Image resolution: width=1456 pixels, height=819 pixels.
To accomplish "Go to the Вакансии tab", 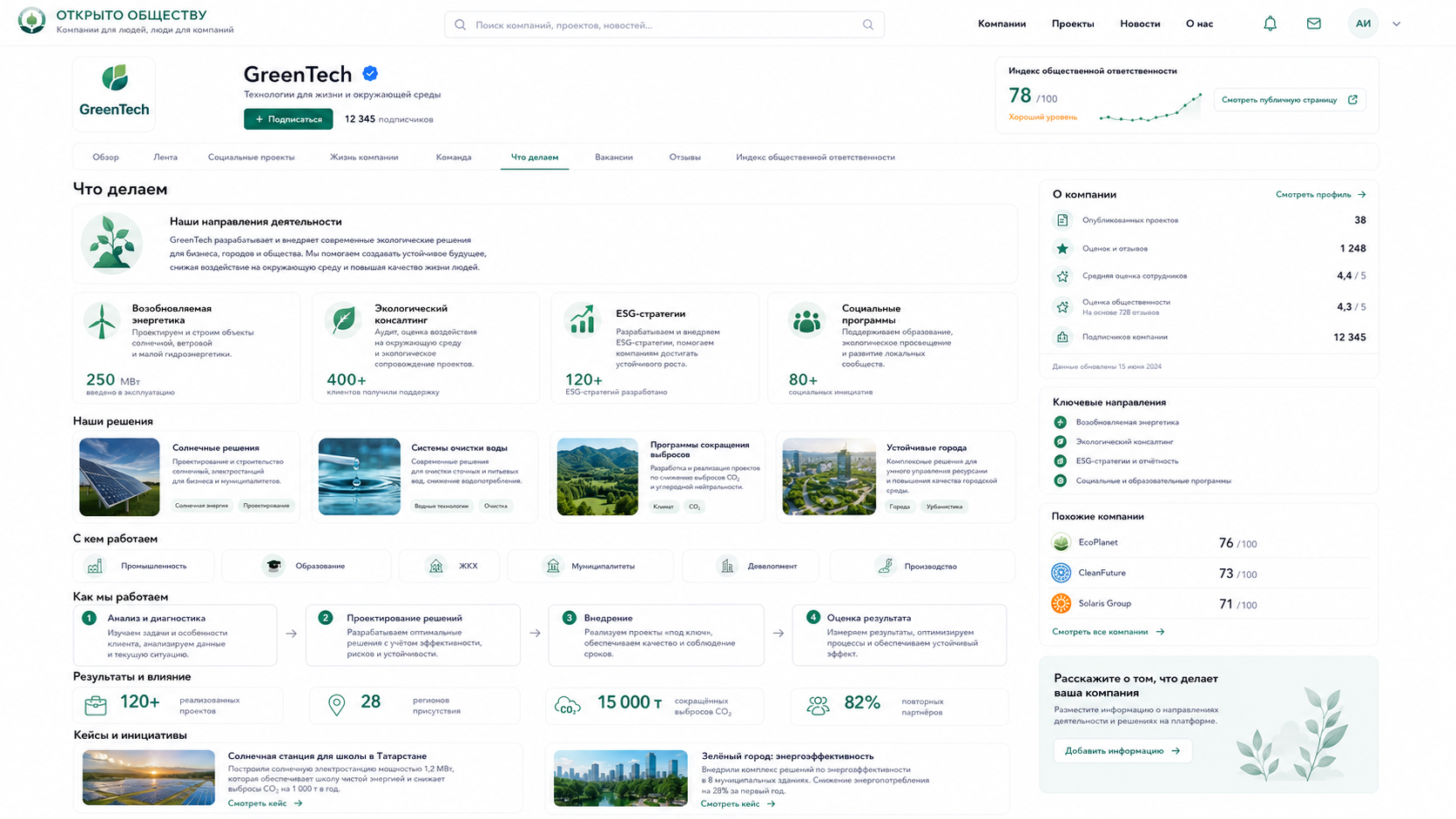I will pos(614,158).
